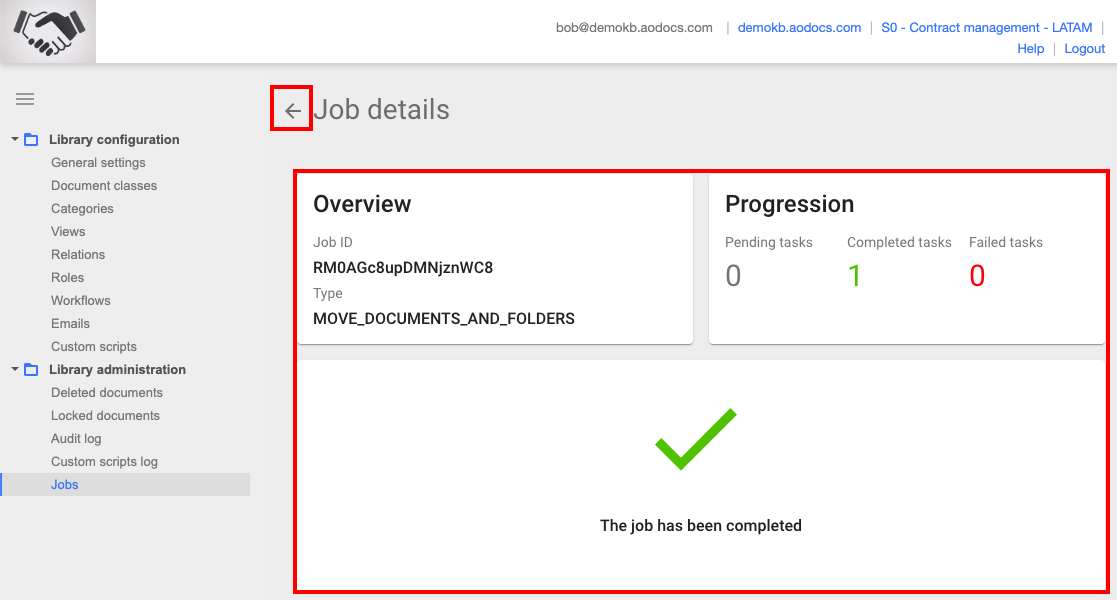
Task: Open S0 - Contract management - LATAM link
Action: [986, 28]
